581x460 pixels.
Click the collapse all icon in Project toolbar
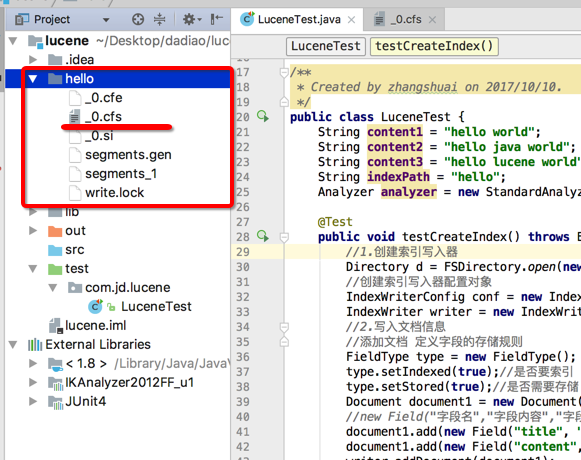pyautogui.click(x=159, y=19)
